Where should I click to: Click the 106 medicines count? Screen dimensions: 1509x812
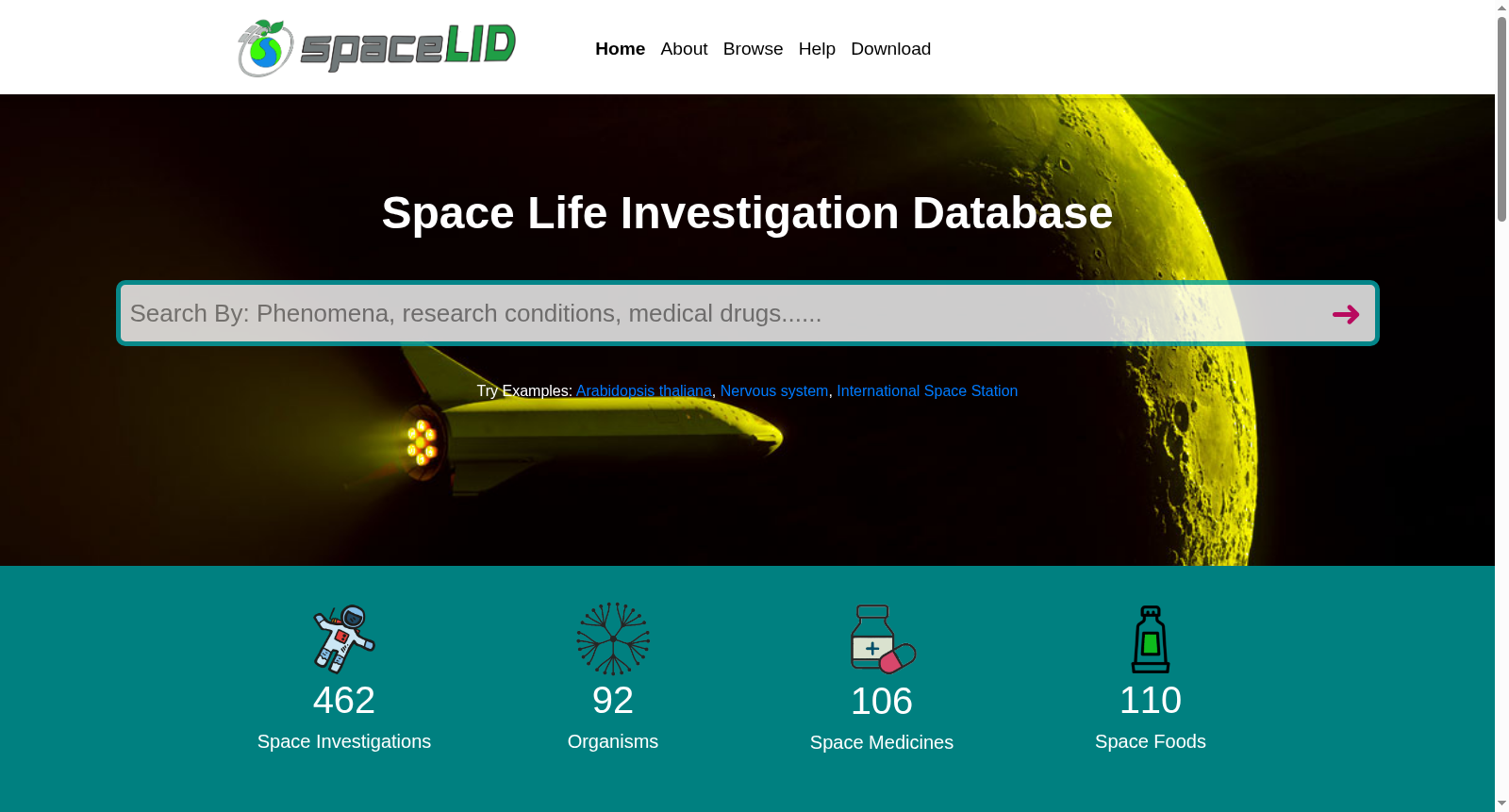click(x=882, y=702)
